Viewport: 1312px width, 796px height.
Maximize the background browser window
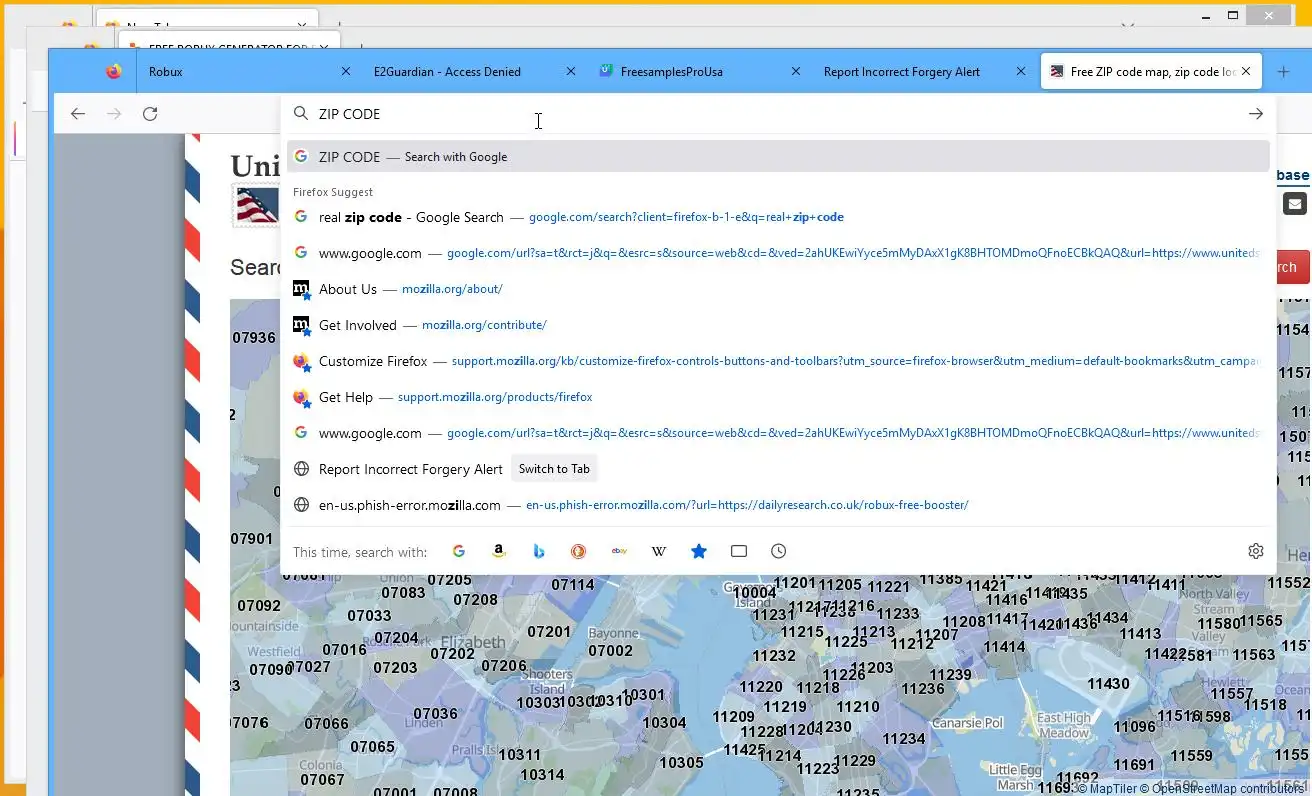coord(1233,15)
